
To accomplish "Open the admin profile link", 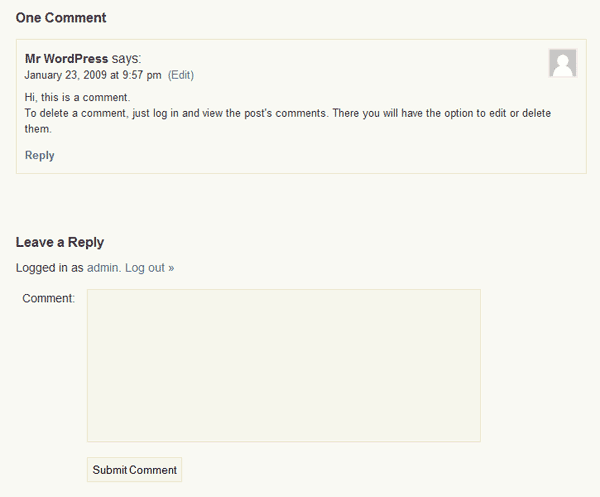I will coord(103,267).
